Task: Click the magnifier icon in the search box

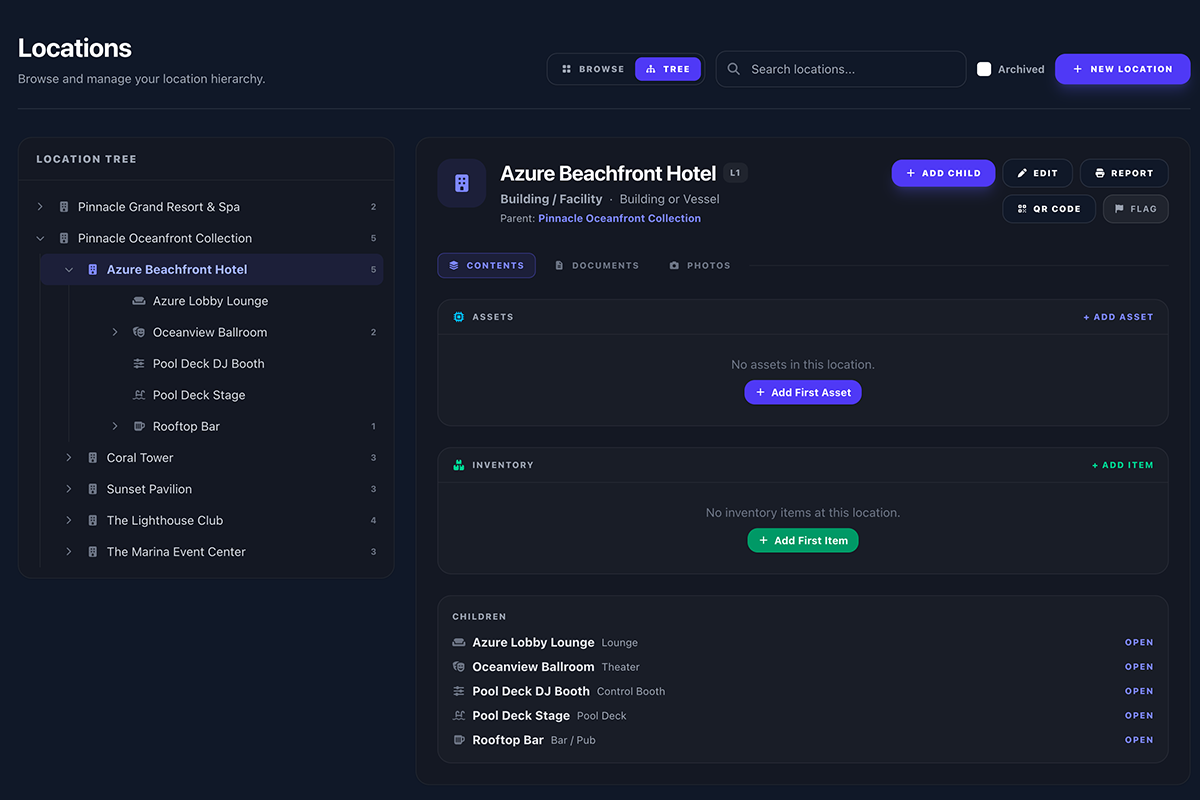Action: click(x=734, y=69)
